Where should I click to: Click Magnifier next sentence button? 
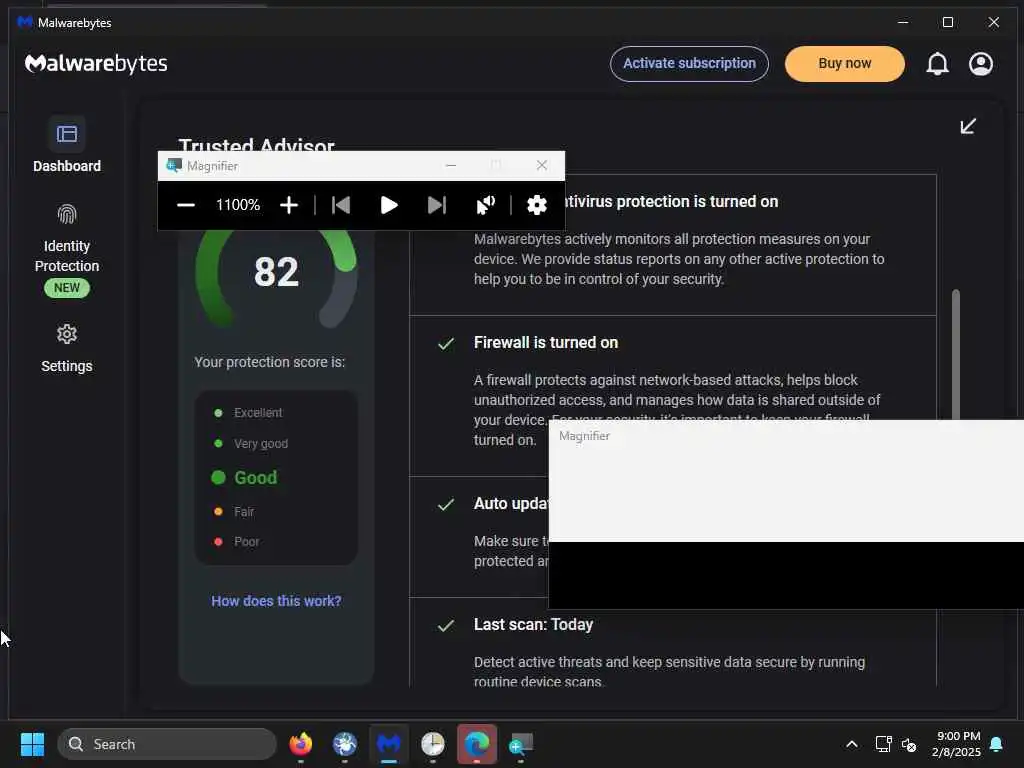[x=436, y=205]
